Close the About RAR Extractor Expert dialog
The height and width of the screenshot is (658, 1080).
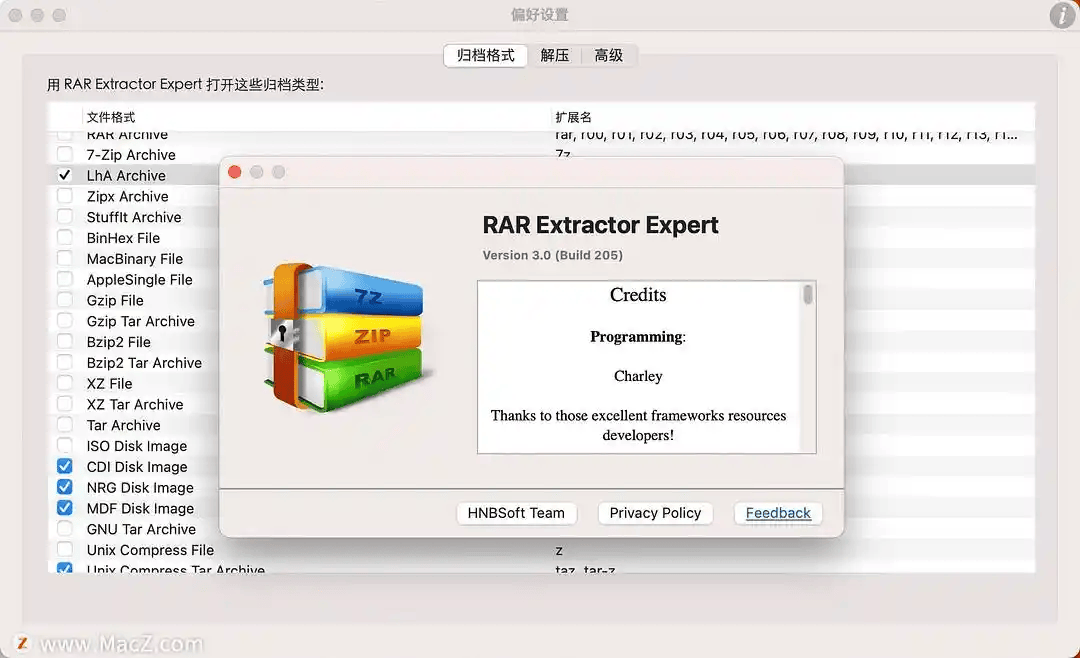pos(235,172)
